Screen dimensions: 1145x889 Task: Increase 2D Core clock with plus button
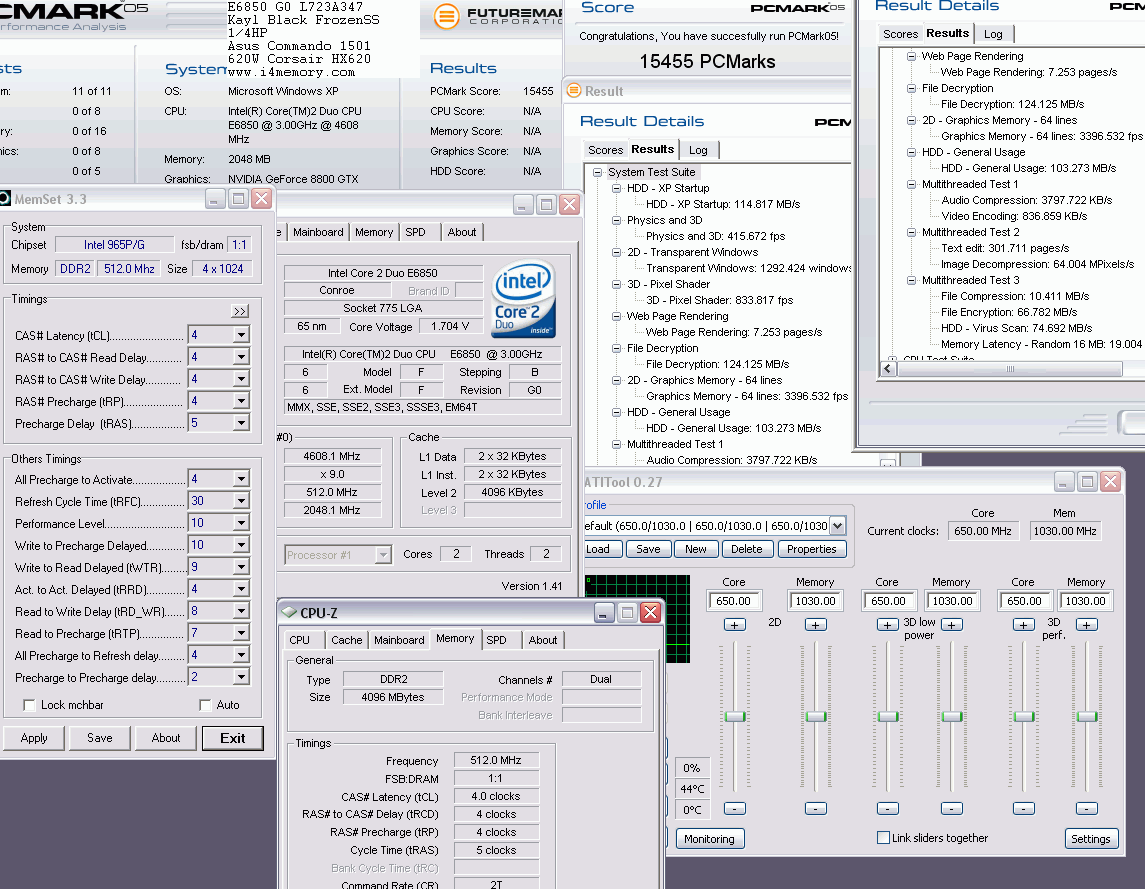pos(735,625)
